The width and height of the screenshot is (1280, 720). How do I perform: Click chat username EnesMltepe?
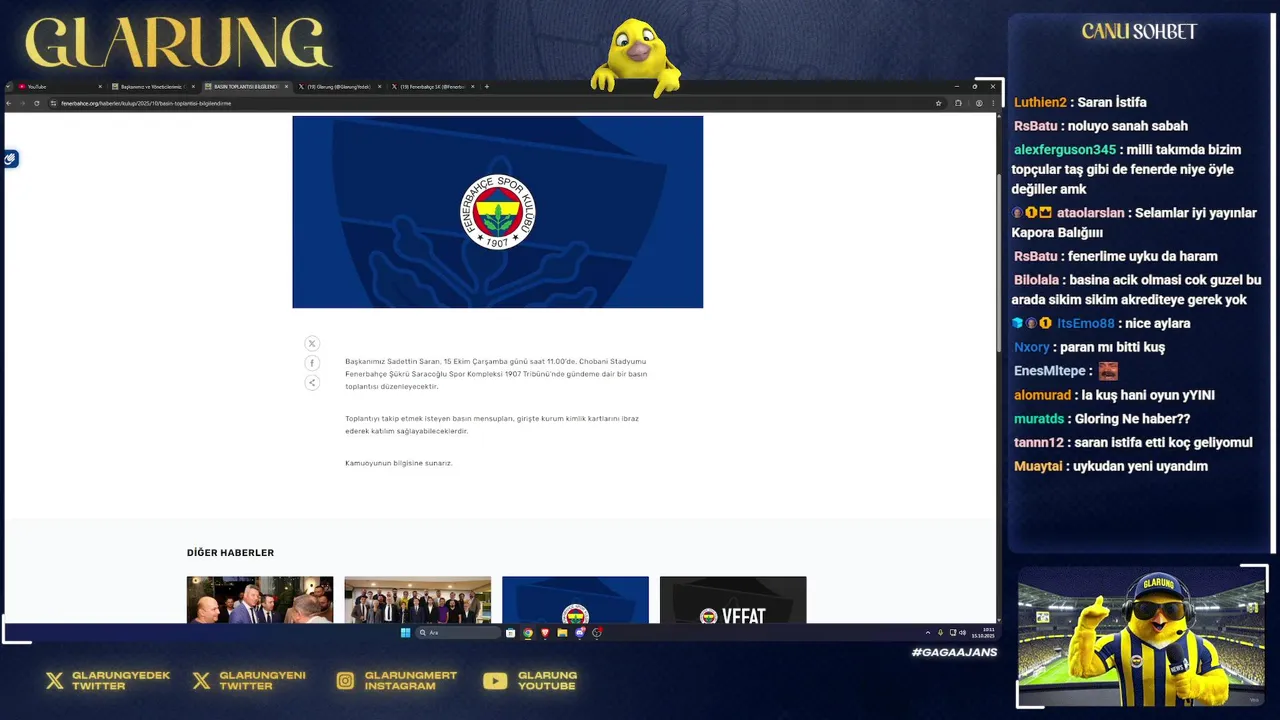(1050, 371)
